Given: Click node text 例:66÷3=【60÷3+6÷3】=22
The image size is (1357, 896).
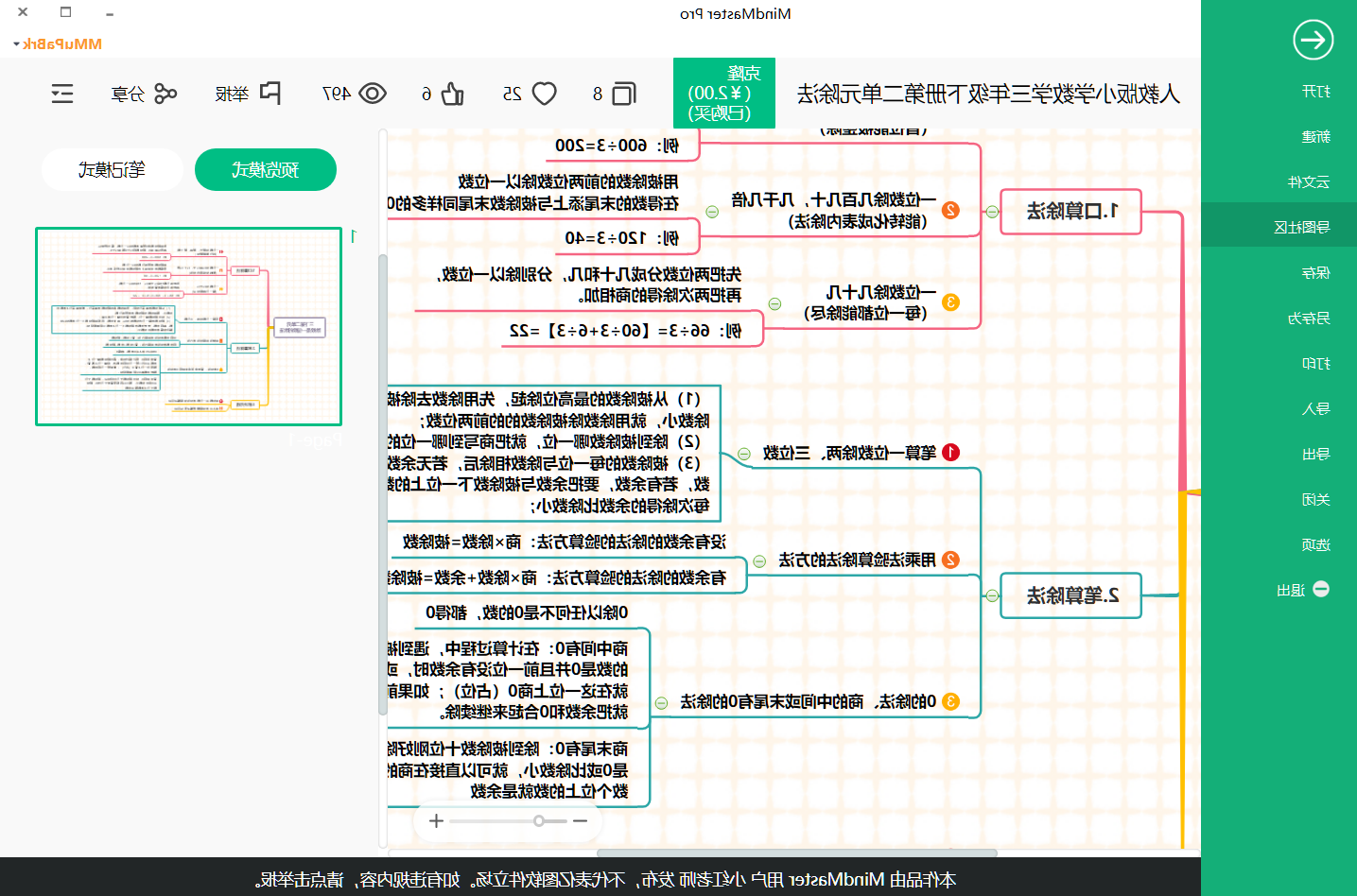Looking at the screenshot, I should pos(625,330).
